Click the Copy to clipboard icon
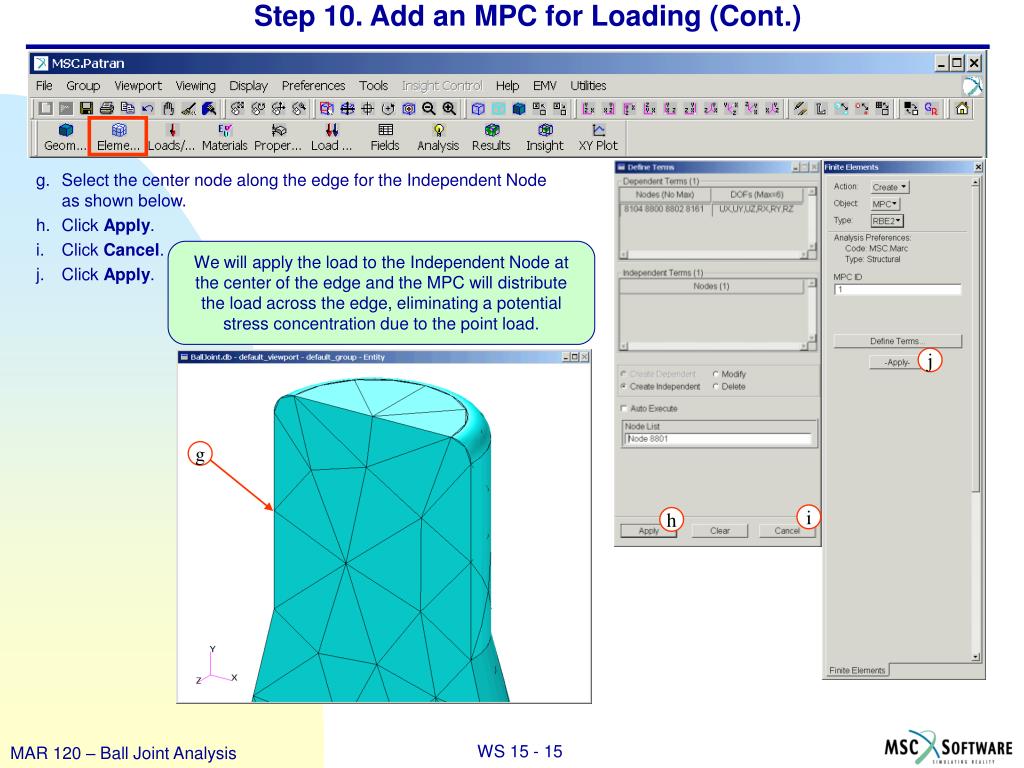The width and height of the screenshot is (1024, 768). click(x=127, y=108)
